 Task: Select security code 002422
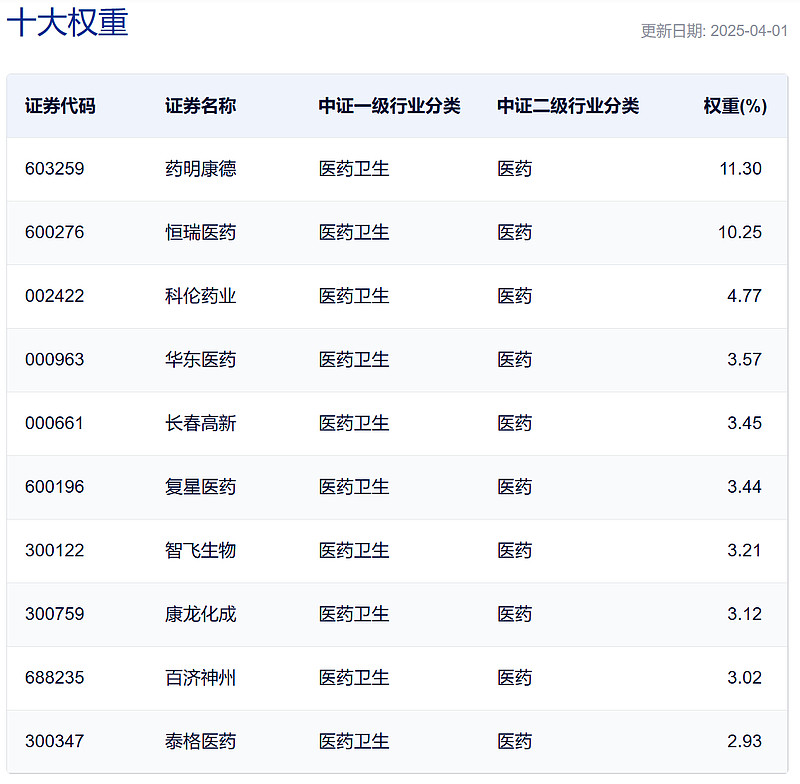point(55,296)
